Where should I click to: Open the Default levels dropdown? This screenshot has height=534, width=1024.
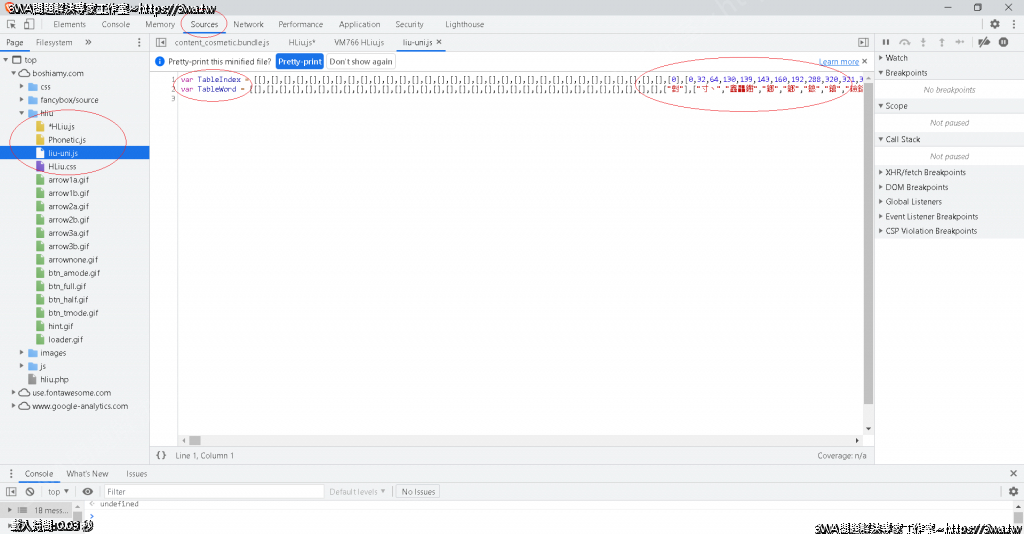tap(359, 492)
